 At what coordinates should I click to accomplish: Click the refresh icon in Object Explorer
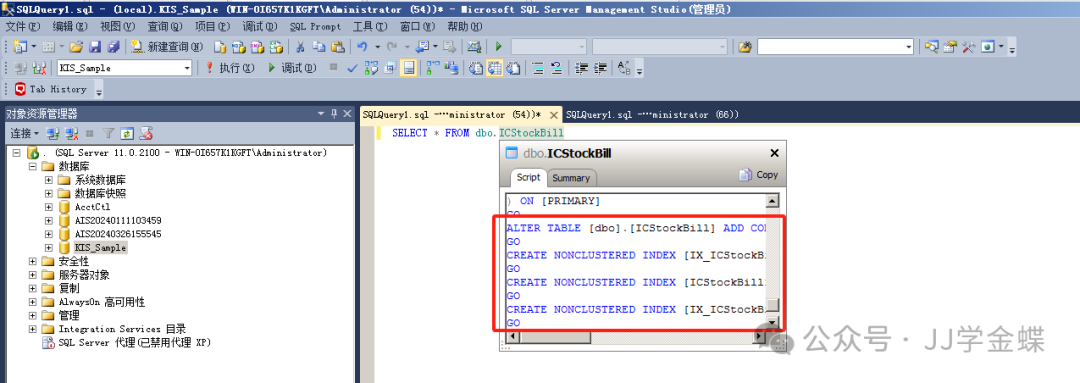click(127, 134)
